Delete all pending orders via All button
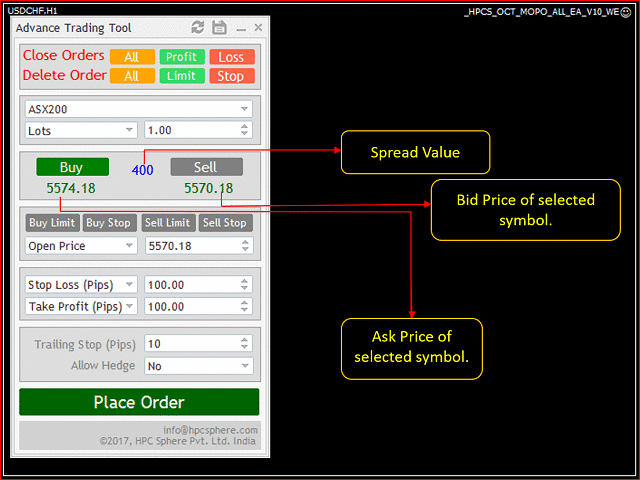Screen dimensions: 640x480 (132, 76)
